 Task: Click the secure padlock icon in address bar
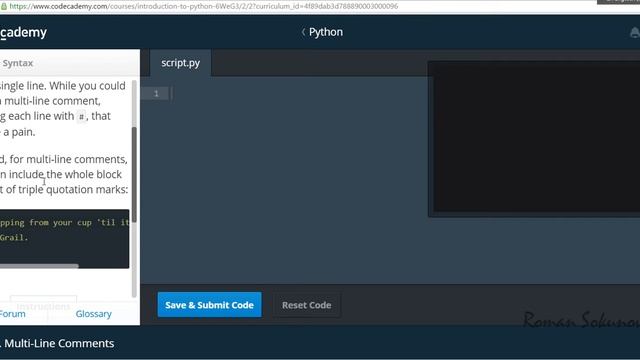pyautogui.click(x=4, y=6)
